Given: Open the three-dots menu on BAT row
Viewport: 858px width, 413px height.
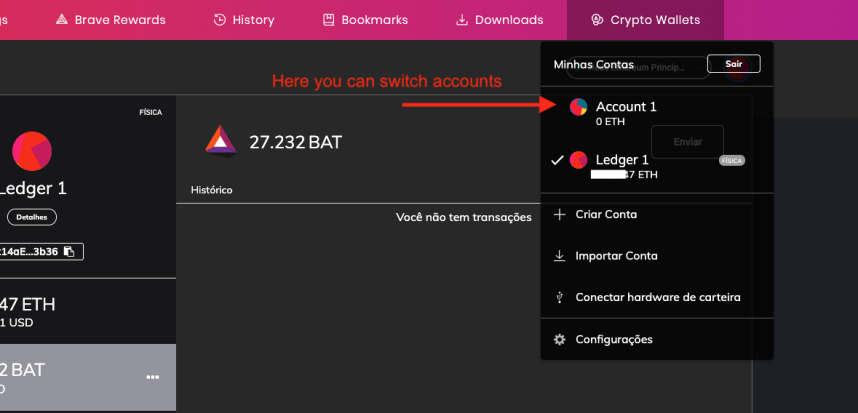Looking at the screenshot, I should point(153,377).
